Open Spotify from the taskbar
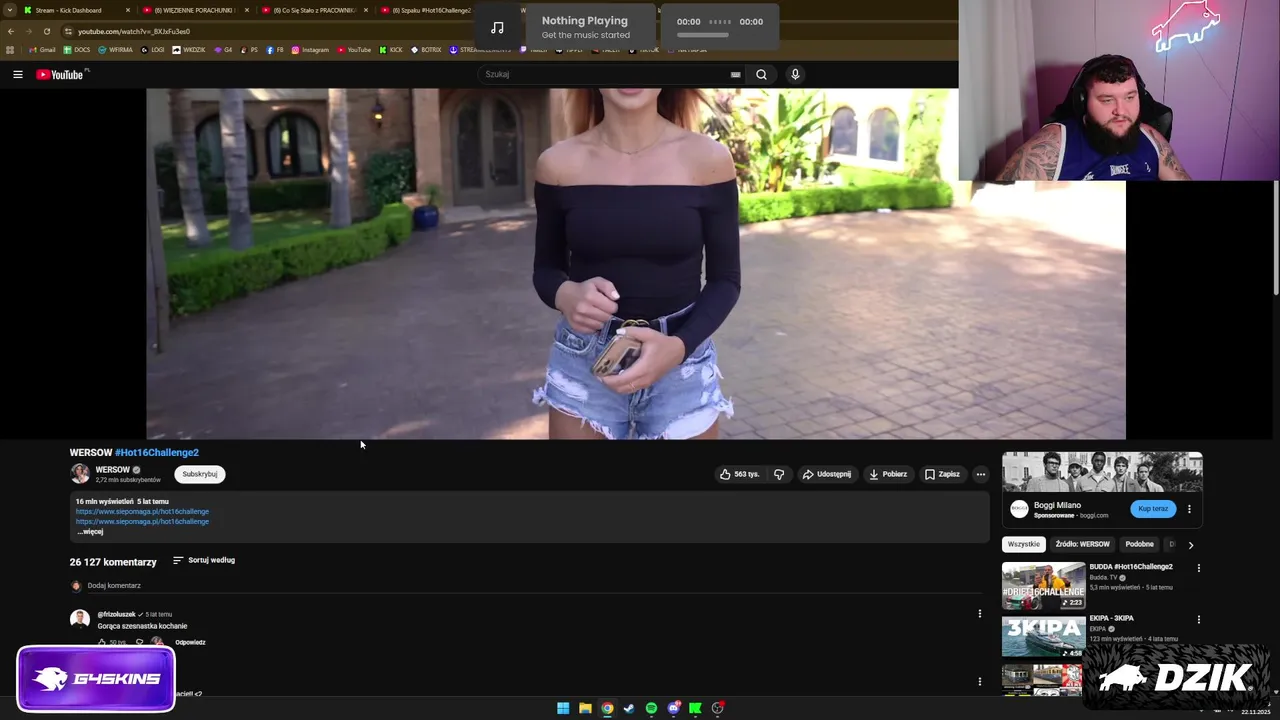1280x720 pixels. (651, 708)
